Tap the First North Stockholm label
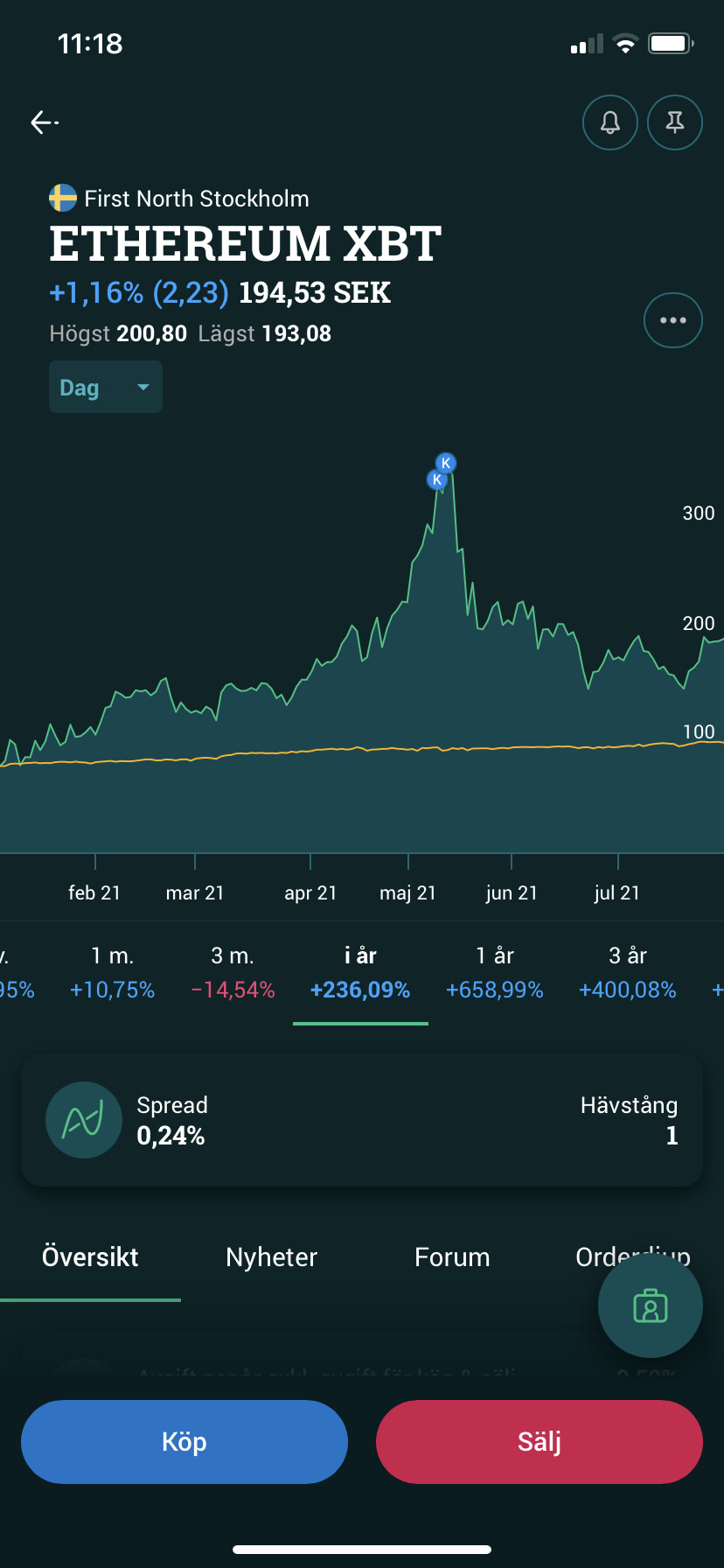 point(197,199)
